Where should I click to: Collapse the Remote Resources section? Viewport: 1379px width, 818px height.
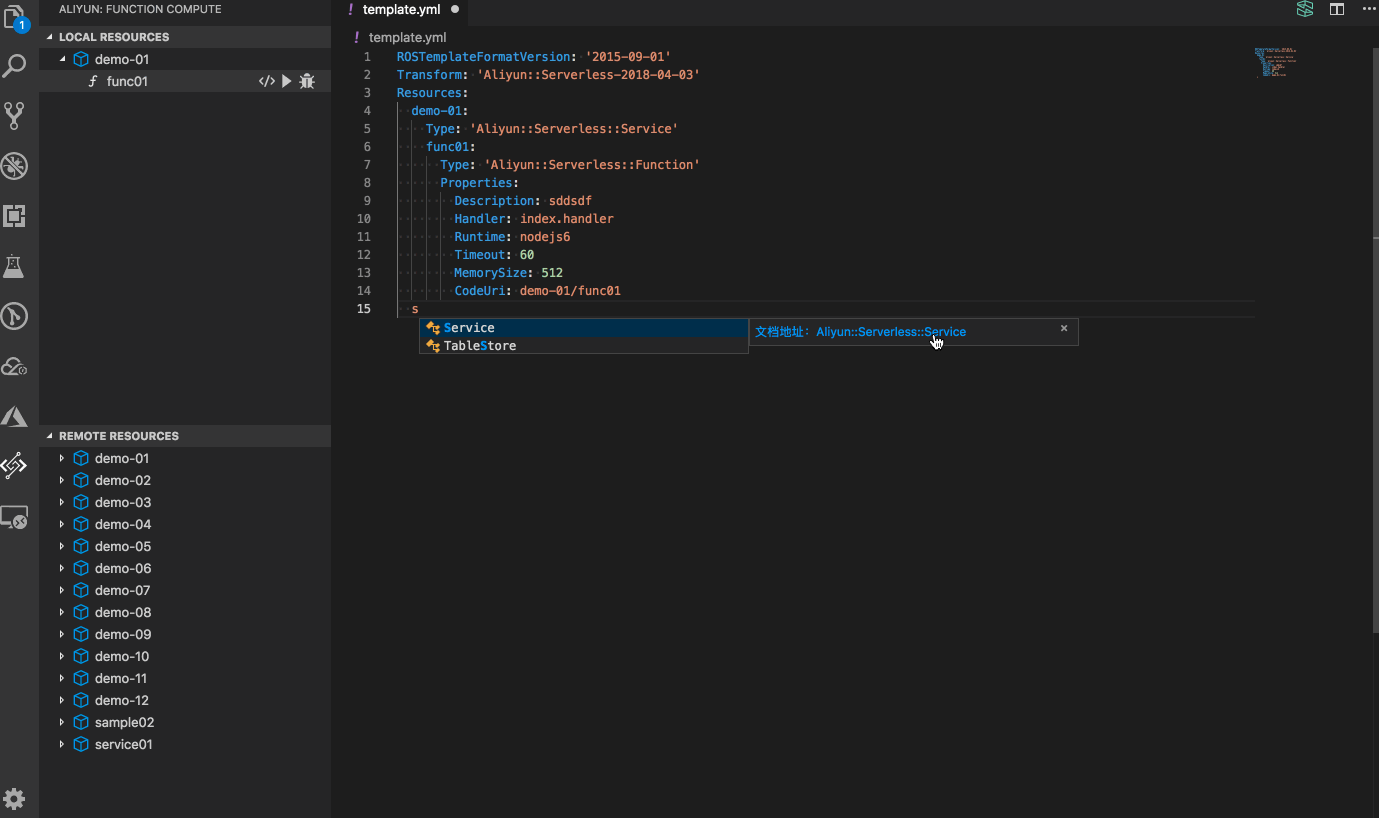pyautogui.click(x=51, y=436)
